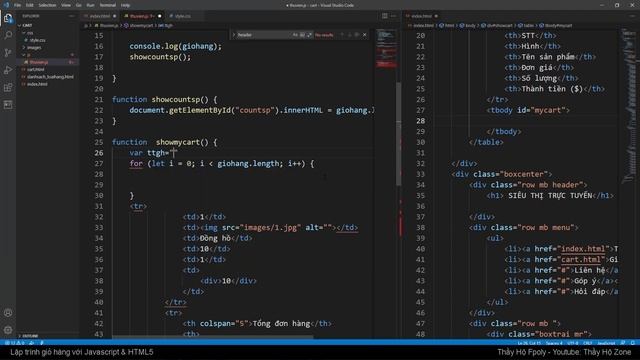
Task: Switch to index.html tab in left group
Action: click(100, 16)
